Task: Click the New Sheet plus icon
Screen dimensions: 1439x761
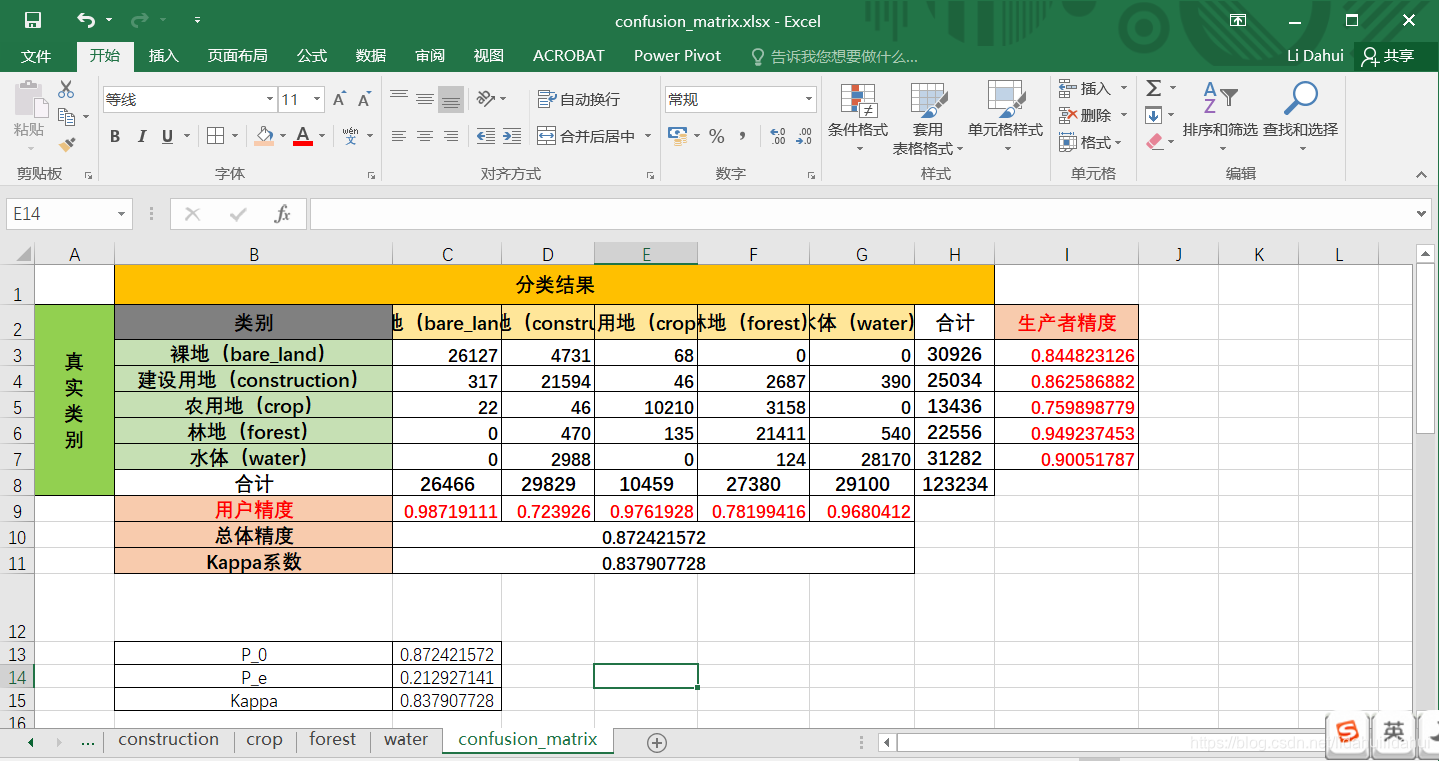Action: [x=657, y=742]
